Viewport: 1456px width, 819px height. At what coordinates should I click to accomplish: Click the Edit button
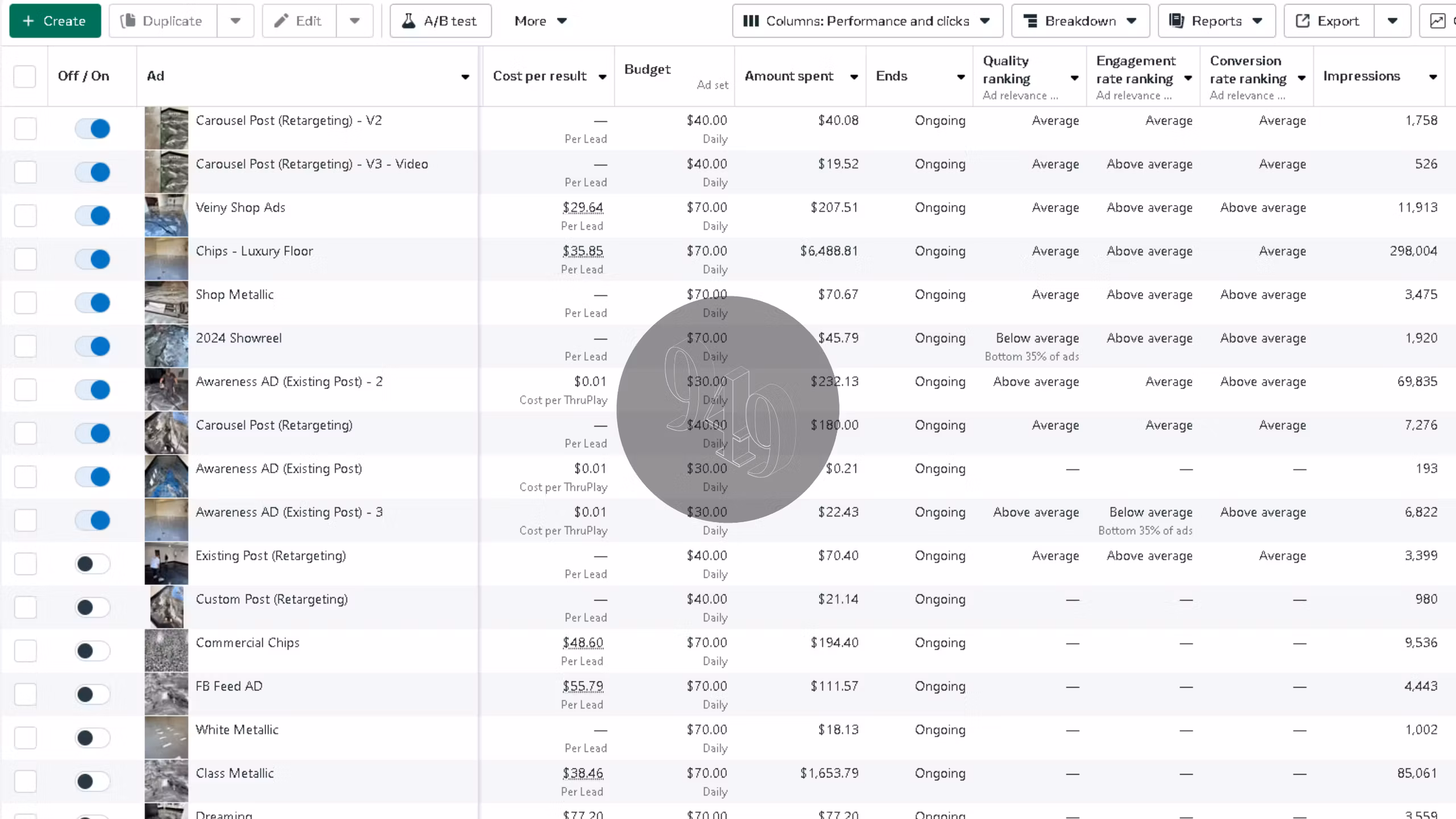tap(299, 21)
